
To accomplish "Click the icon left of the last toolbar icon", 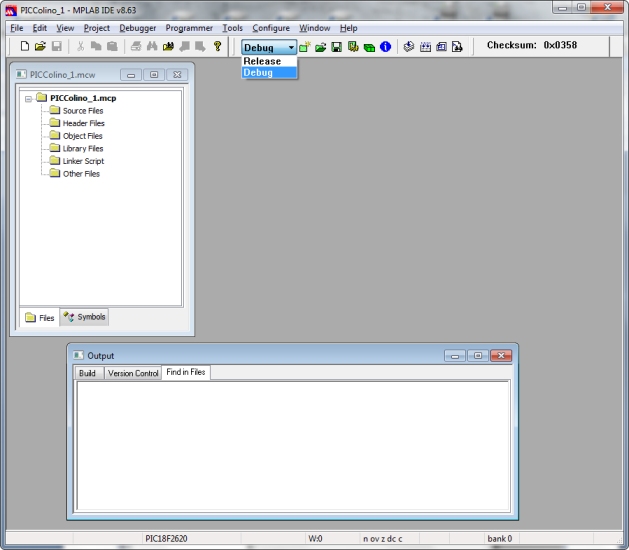I will coord(441,47).
